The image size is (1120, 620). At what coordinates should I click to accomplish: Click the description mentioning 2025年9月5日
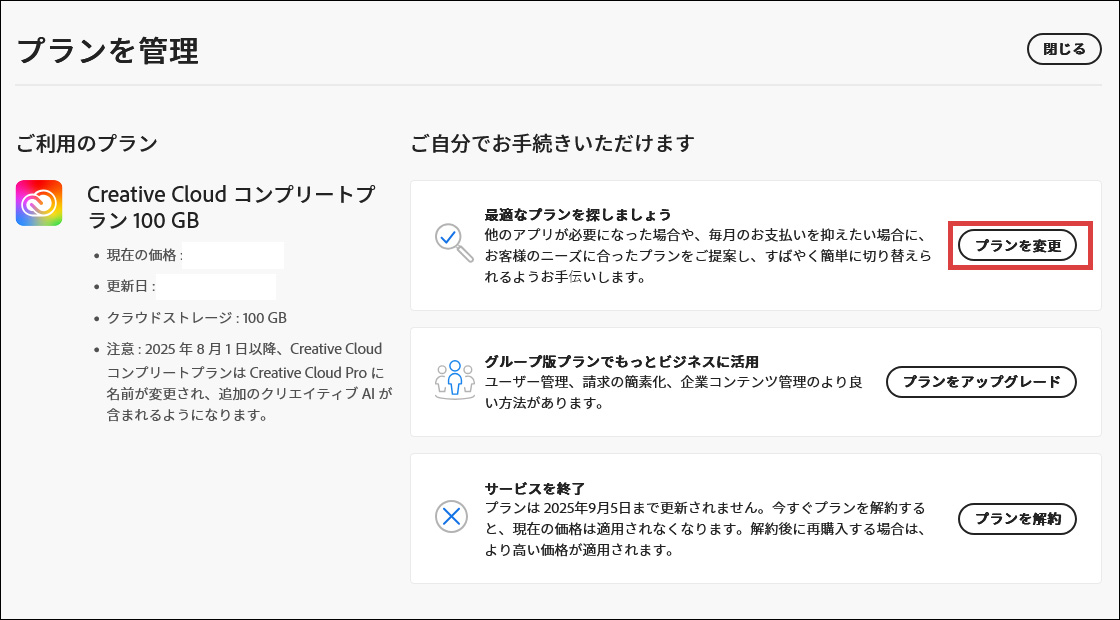705,529
